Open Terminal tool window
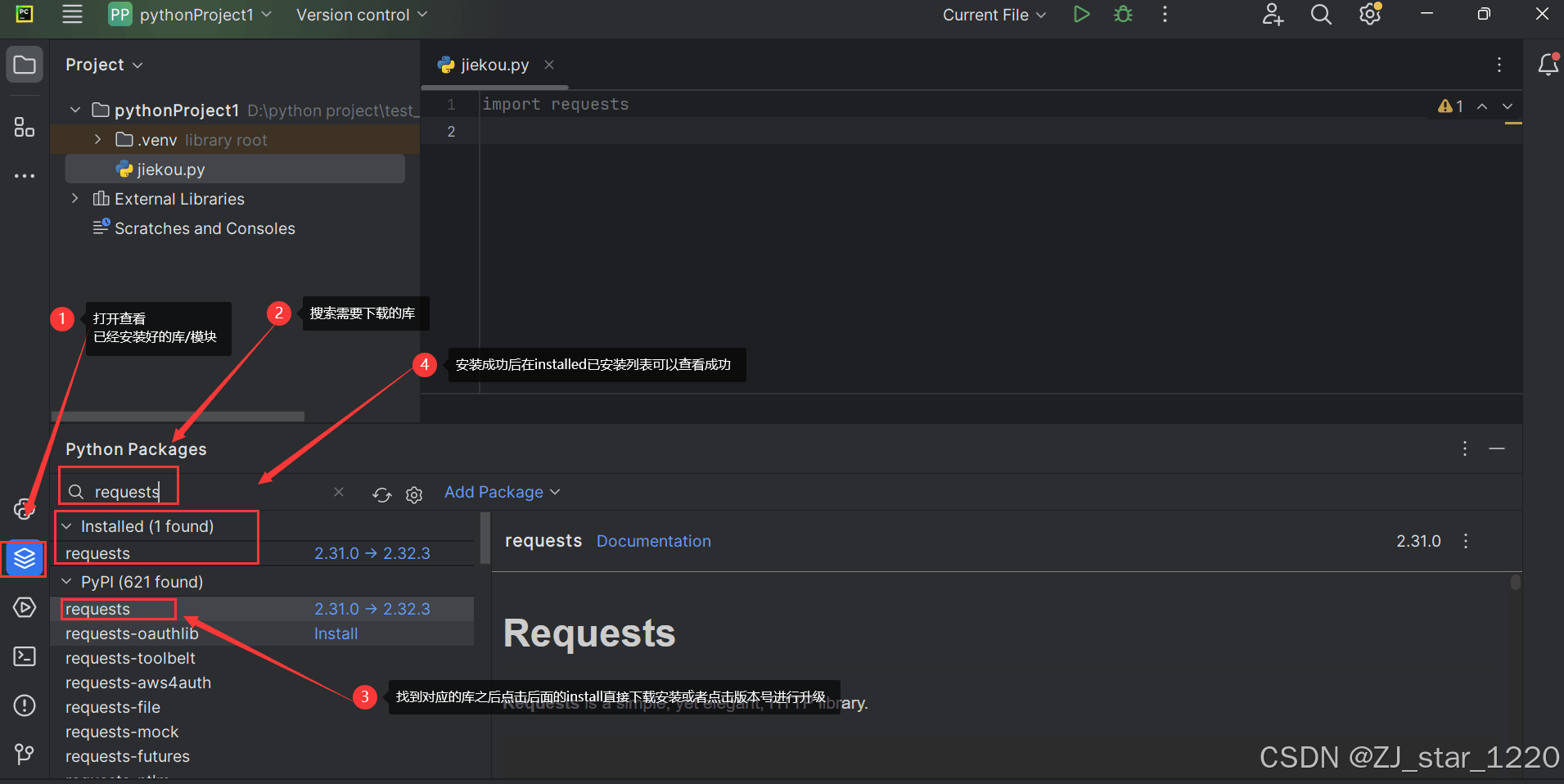 tap(25, 656)
